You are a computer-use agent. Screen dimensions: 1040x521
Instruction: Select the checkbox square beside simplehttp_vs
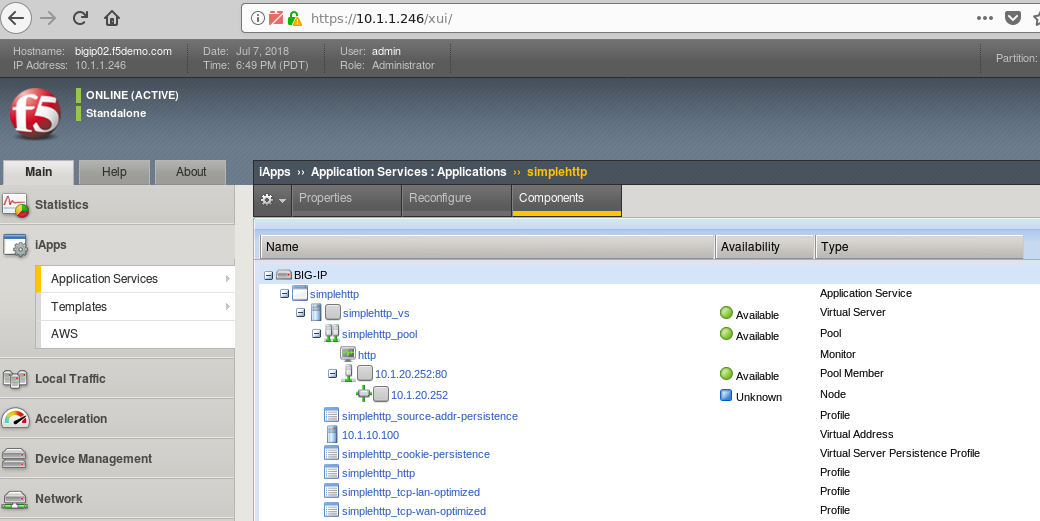coord(333,312)
